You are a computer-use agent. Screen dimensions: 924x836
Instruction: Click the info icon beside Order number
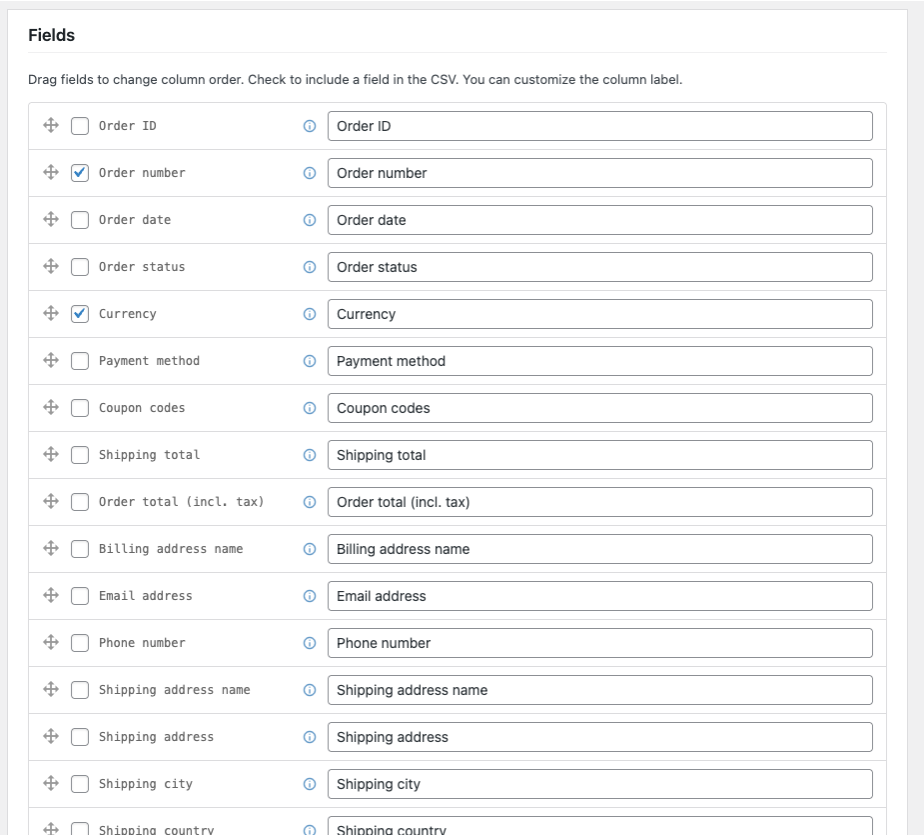309,173
